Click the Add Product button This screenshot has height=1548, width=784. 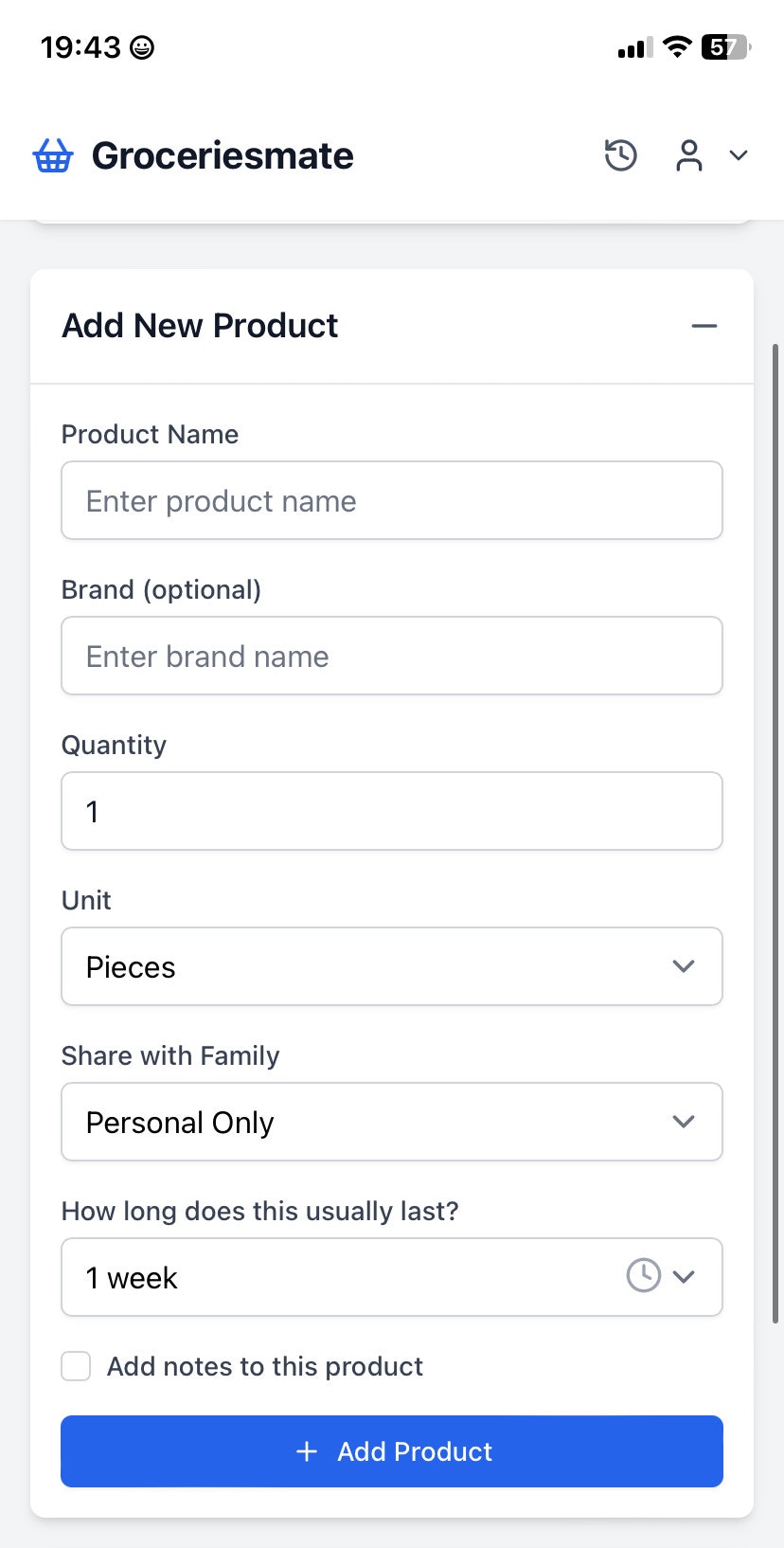392,1451
